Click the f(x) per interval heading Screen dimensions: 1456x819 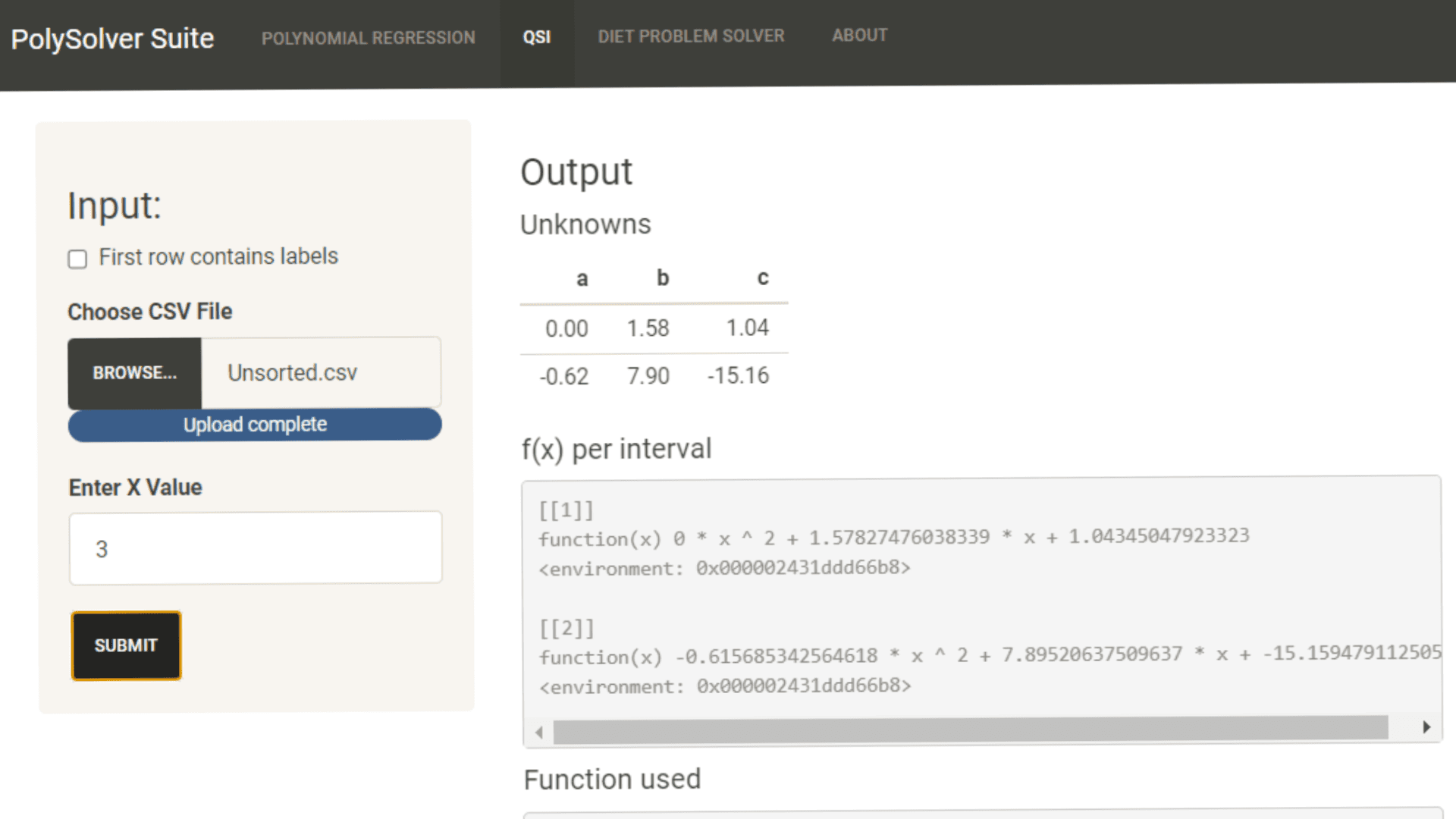(x=617, y=449)
